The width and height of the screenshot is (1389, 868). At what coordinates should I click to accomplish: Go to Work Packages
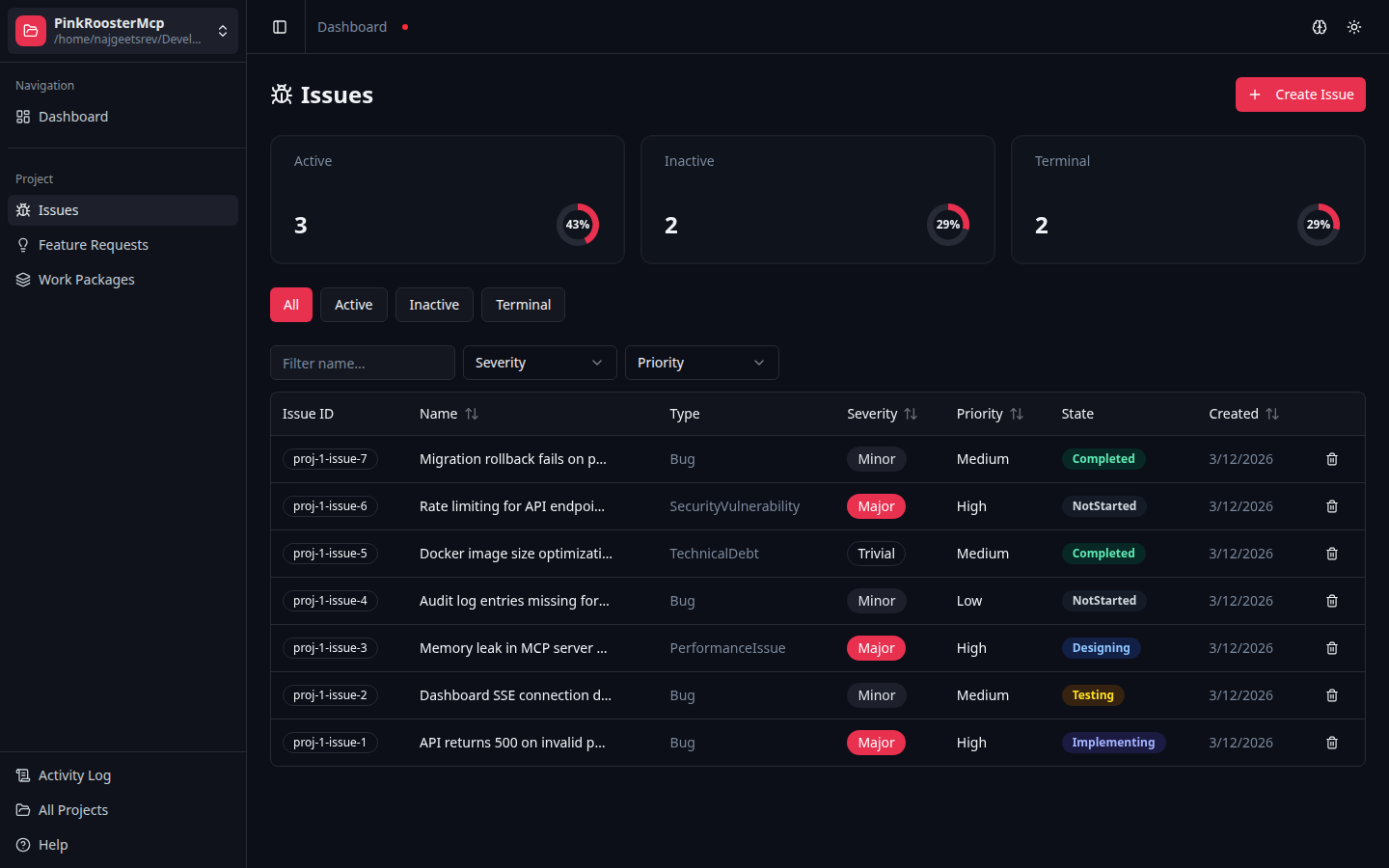coord(123,280)
